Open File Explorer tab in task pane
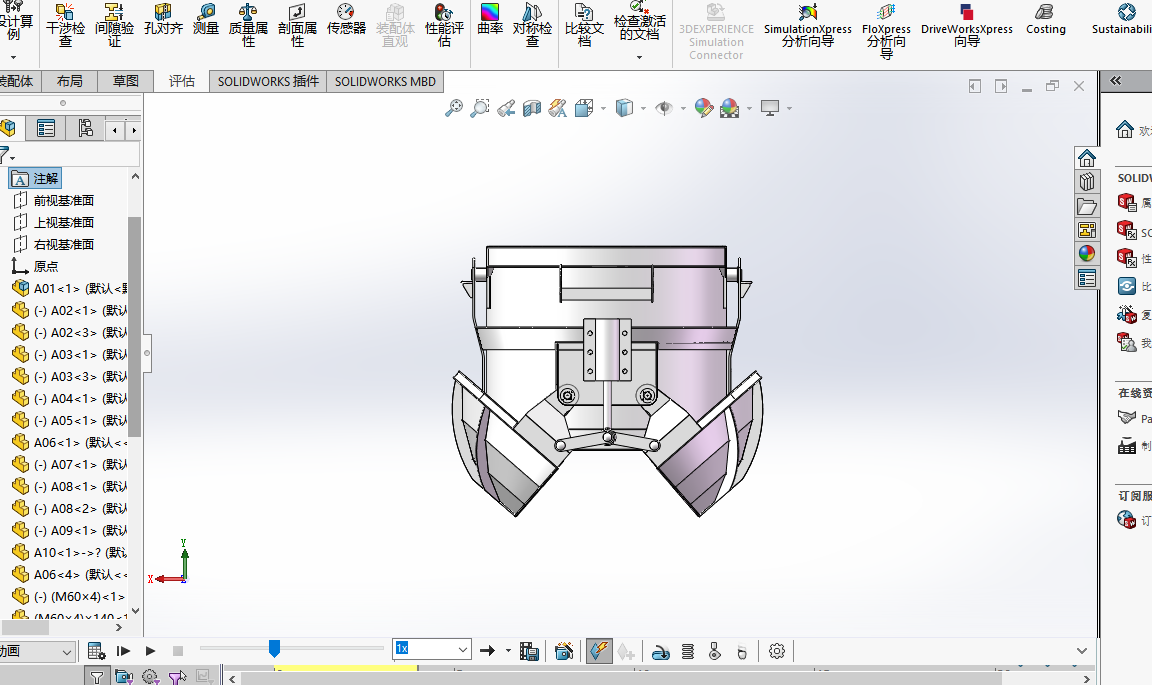The image size is (1152, 685). pos(1087,206)
